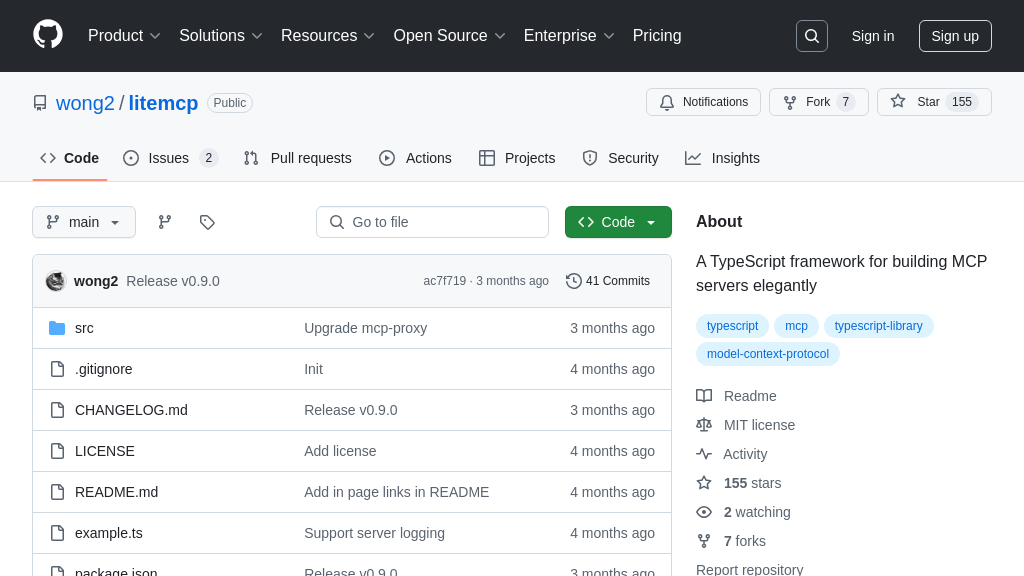Open the green Code dropdown button
Viewport: 1024px width, 576px height.
pyautogui.click(x=618, y=222)
